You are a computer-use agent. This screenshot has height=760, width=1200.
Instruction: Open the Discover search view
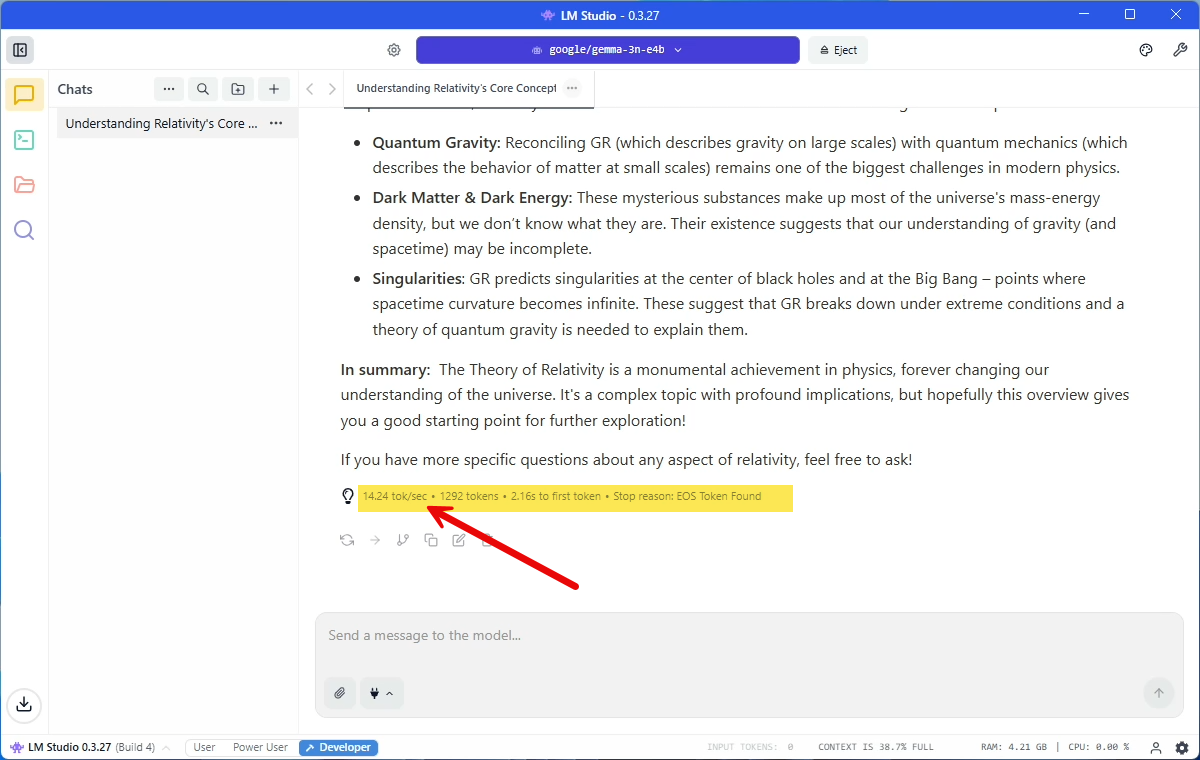[24, 230]
